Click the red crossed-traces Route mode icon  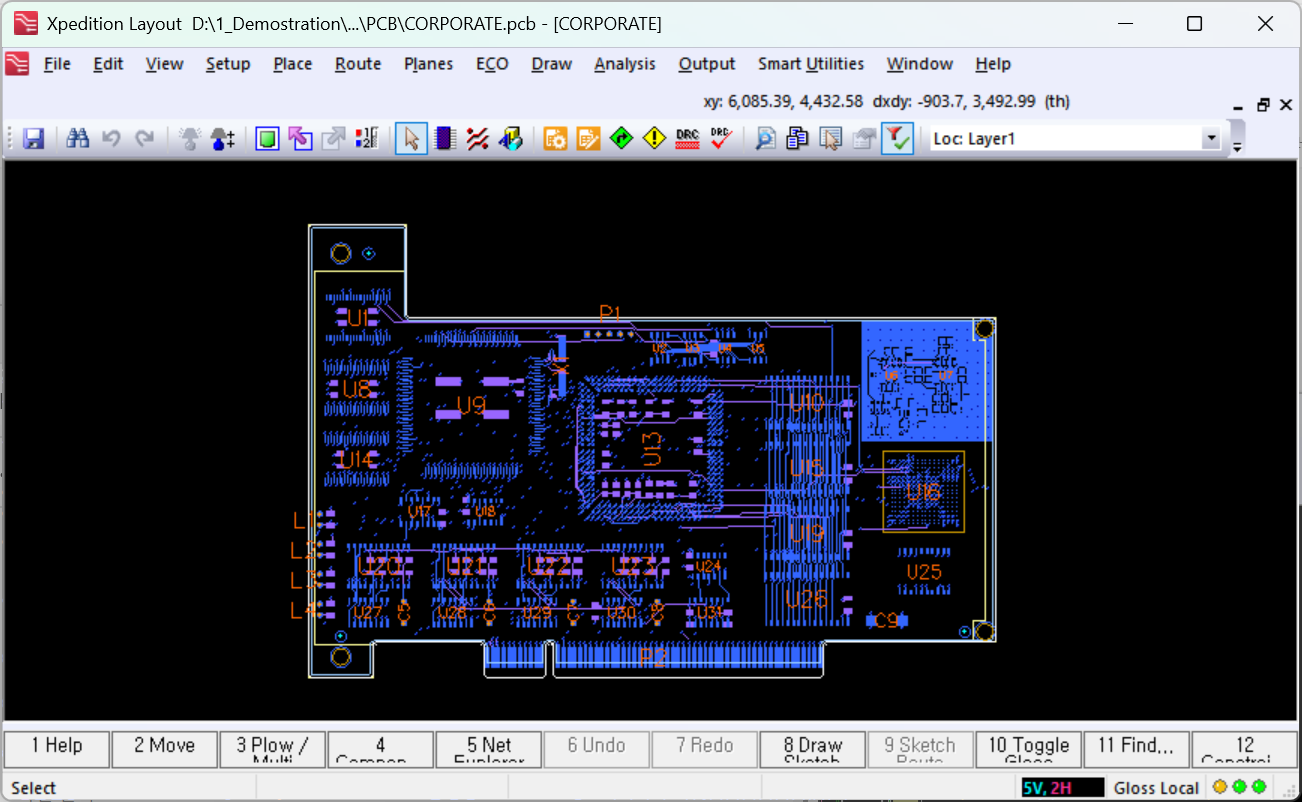[x=478, y=139]
